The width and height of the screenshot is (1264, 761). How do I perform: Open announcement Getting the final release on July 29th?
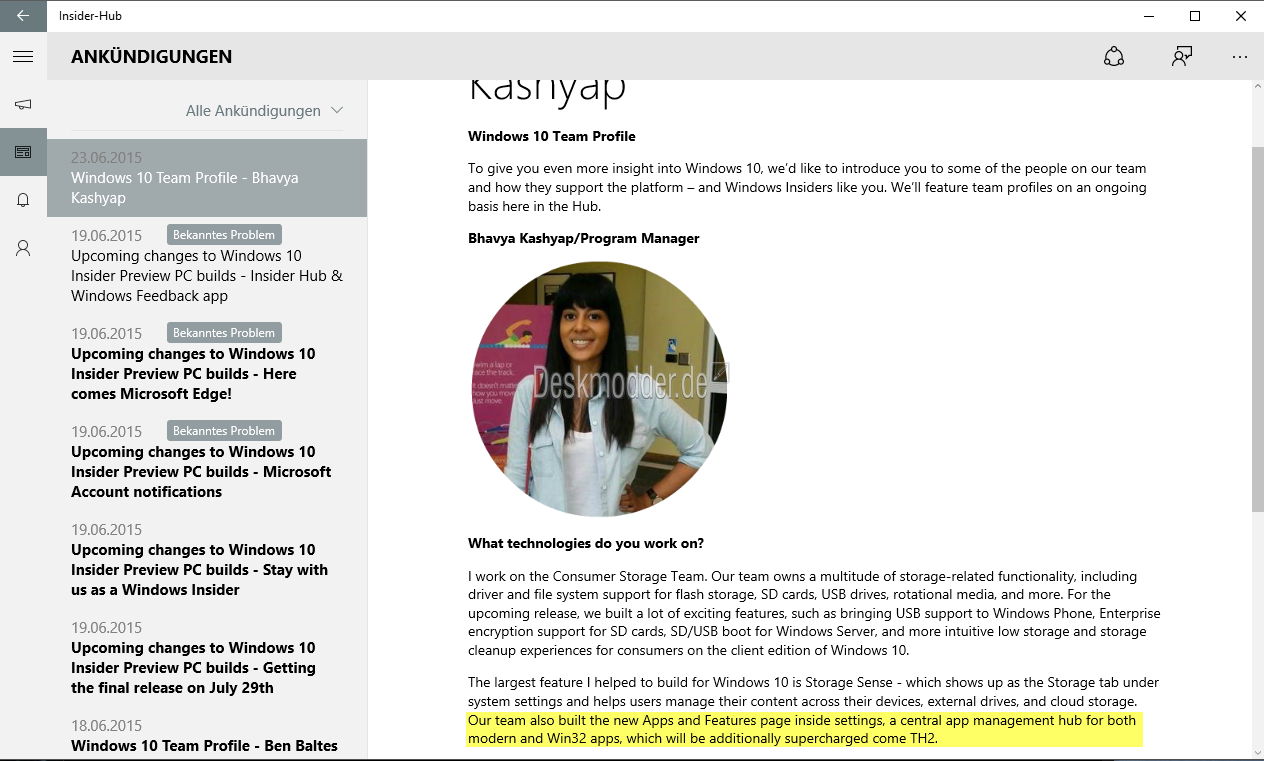point(207,658)
